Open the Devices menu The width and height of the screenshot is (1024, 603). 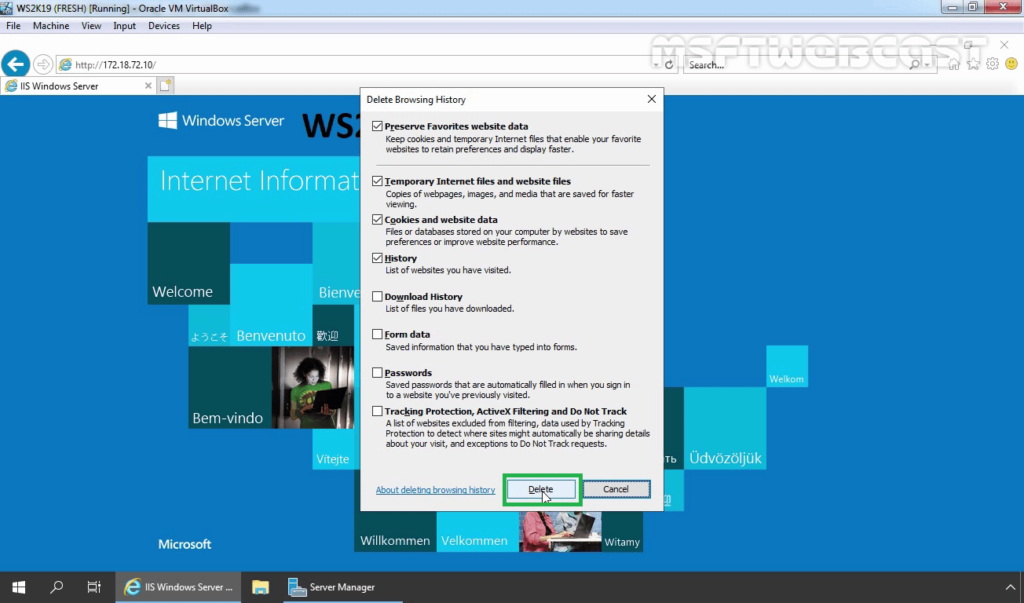(164, 25)
